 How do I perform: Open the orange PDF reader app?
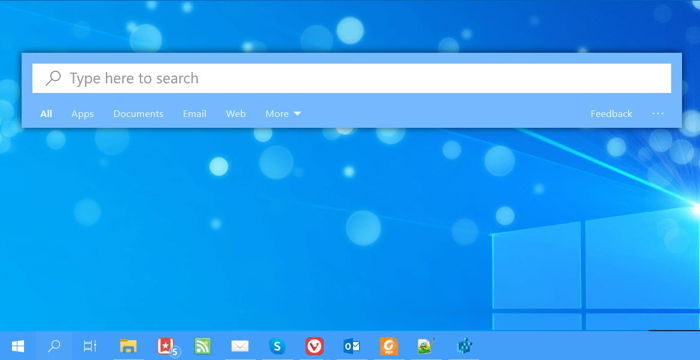(x=388, y=346)
